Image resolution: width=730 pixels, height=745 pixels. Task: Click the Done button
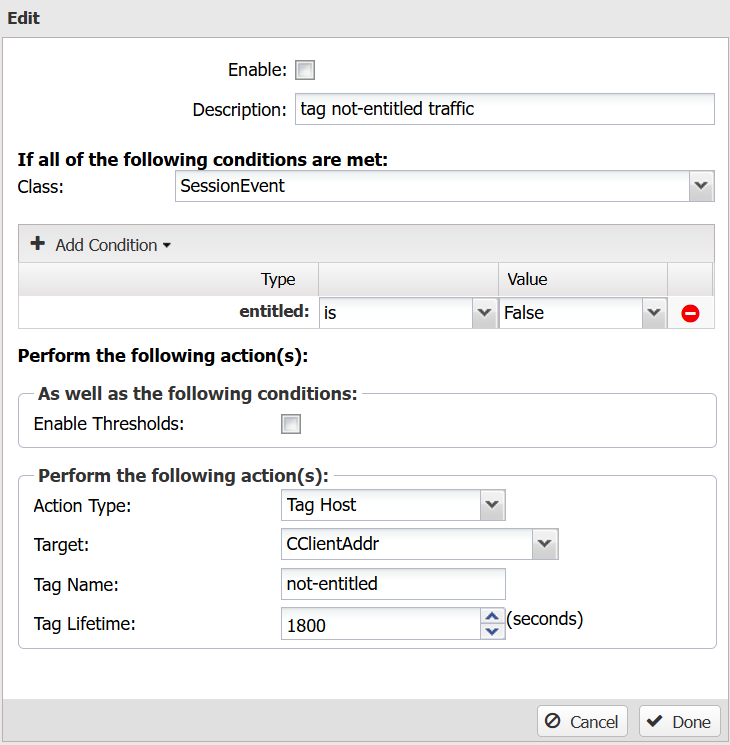pos(680,721)
